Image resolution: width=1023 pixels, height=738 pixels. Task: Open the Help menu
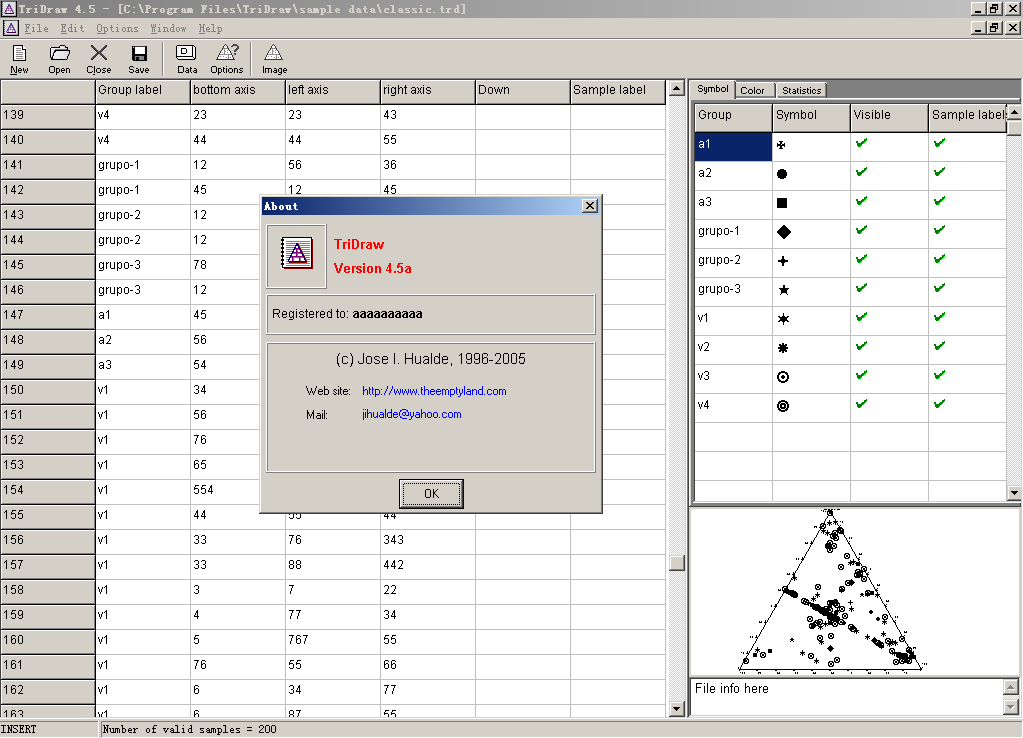[210, 28]
